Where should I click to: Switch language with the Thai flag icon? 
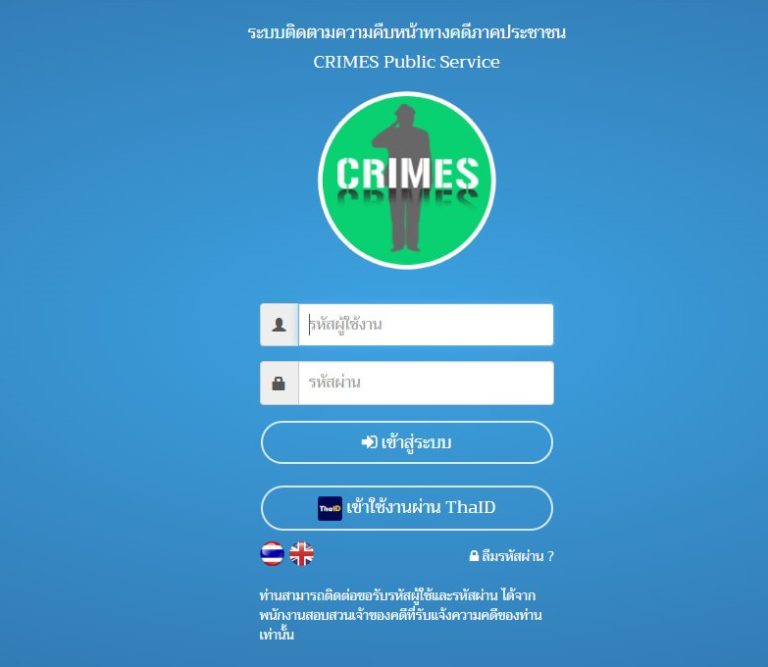click(272, 554)
